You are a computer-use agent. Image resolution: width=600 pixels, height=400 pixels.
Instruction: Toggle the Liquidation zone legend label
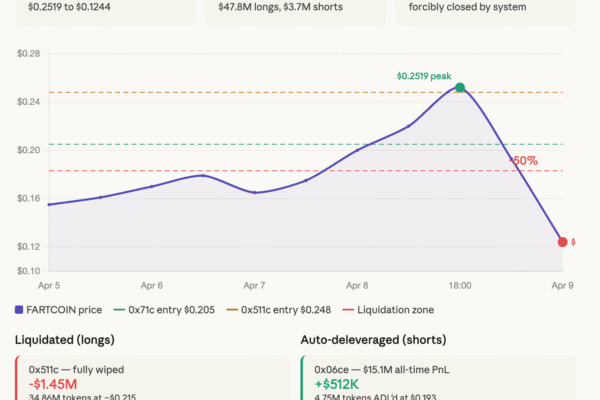[x=393, y=309]
